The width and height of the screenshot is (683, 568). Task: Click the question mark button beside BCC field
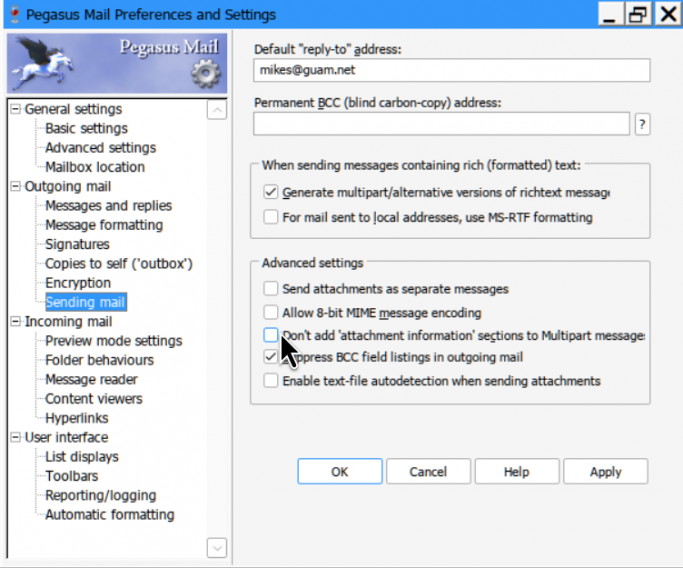click(x=642, y=125)
